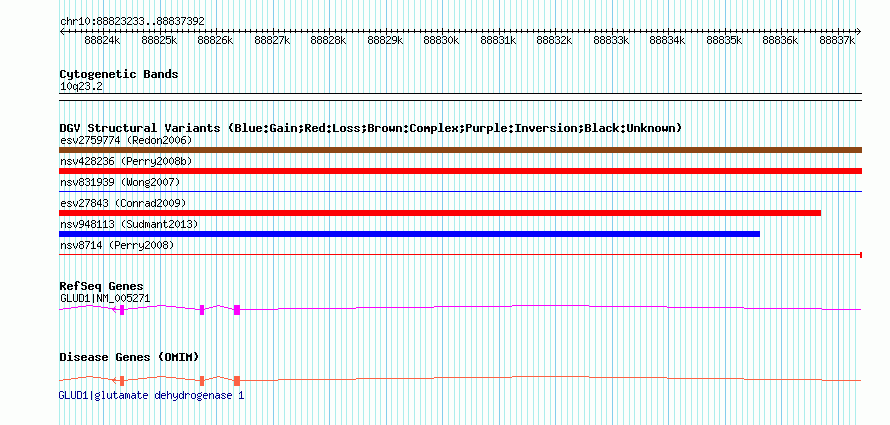Open the nsv428236 (Perry2008b) label

click(126, 162)
